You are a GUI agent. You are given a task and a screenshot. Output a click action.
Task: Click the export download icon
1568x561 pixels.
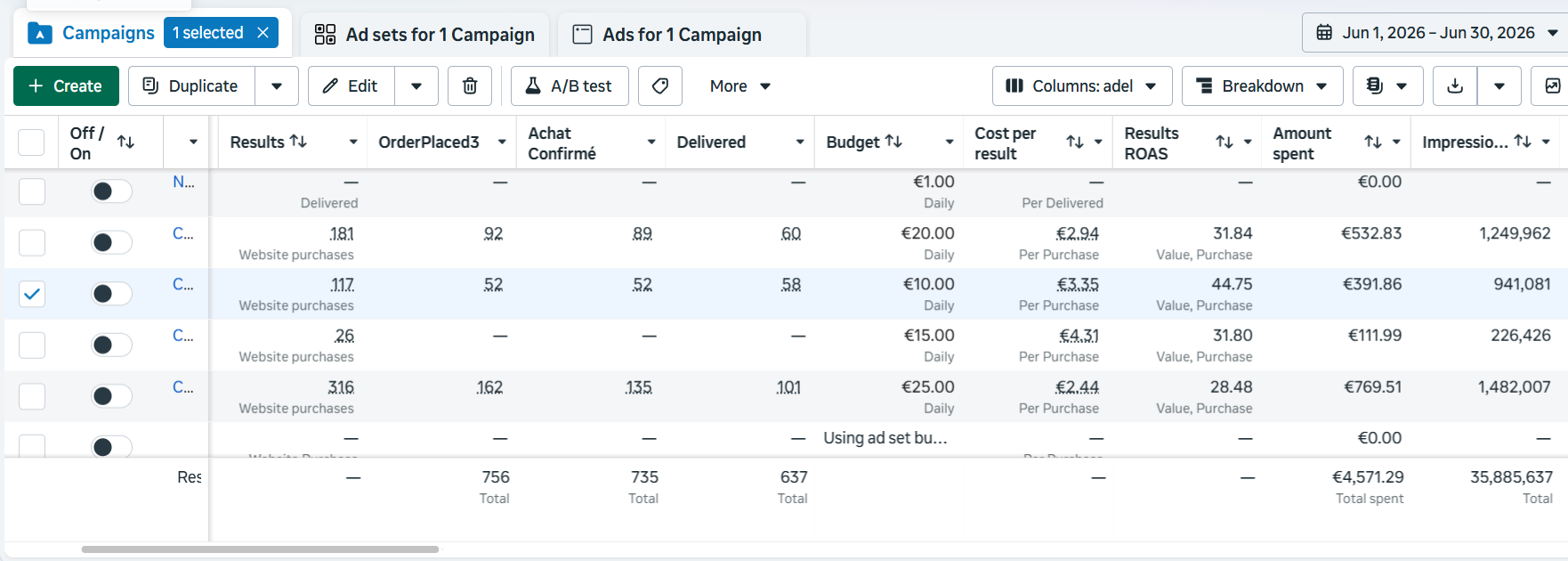tap(1455, 86)
